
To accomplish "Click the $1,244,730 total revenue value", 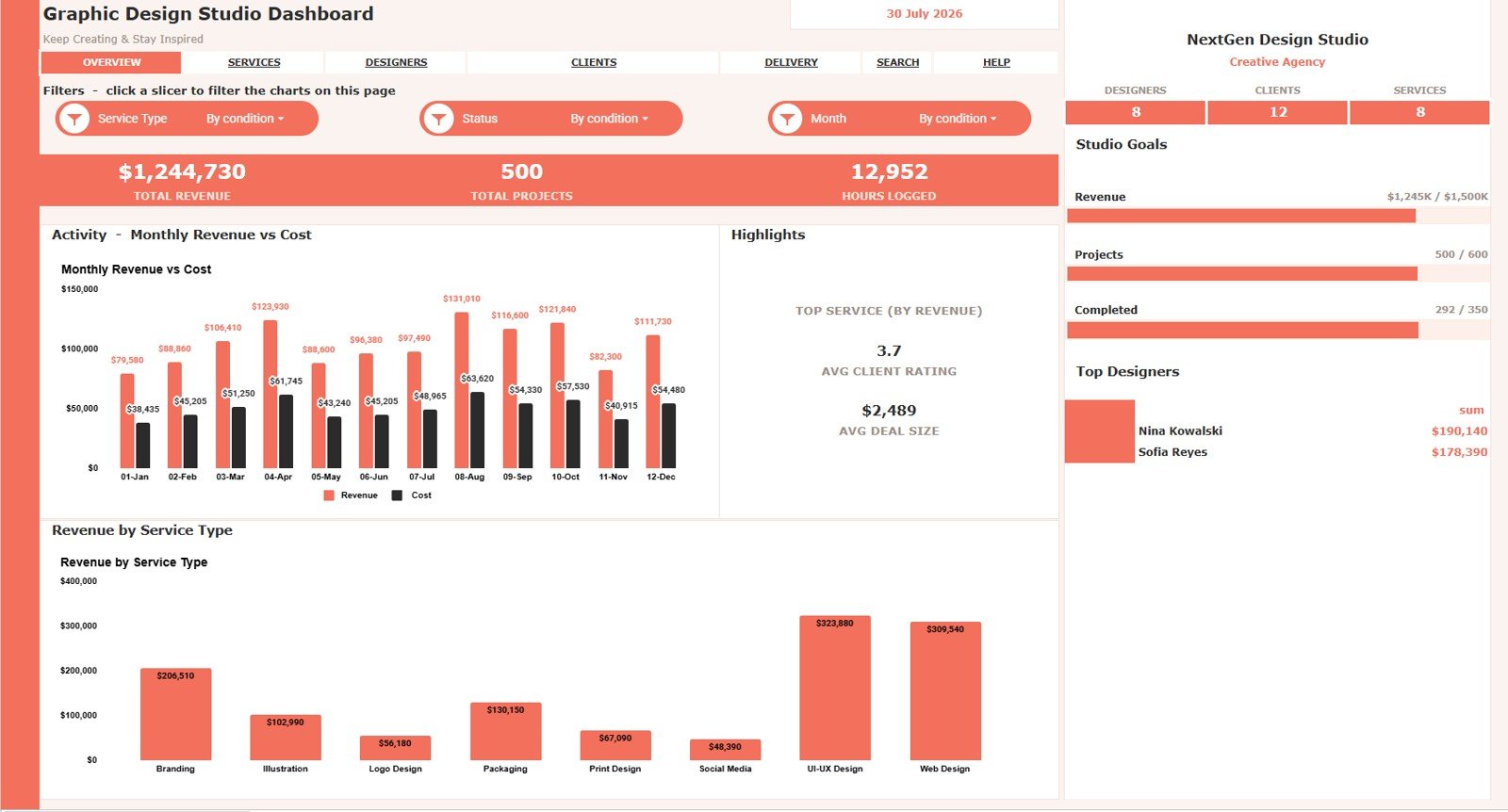I will (x=182, y=171).
